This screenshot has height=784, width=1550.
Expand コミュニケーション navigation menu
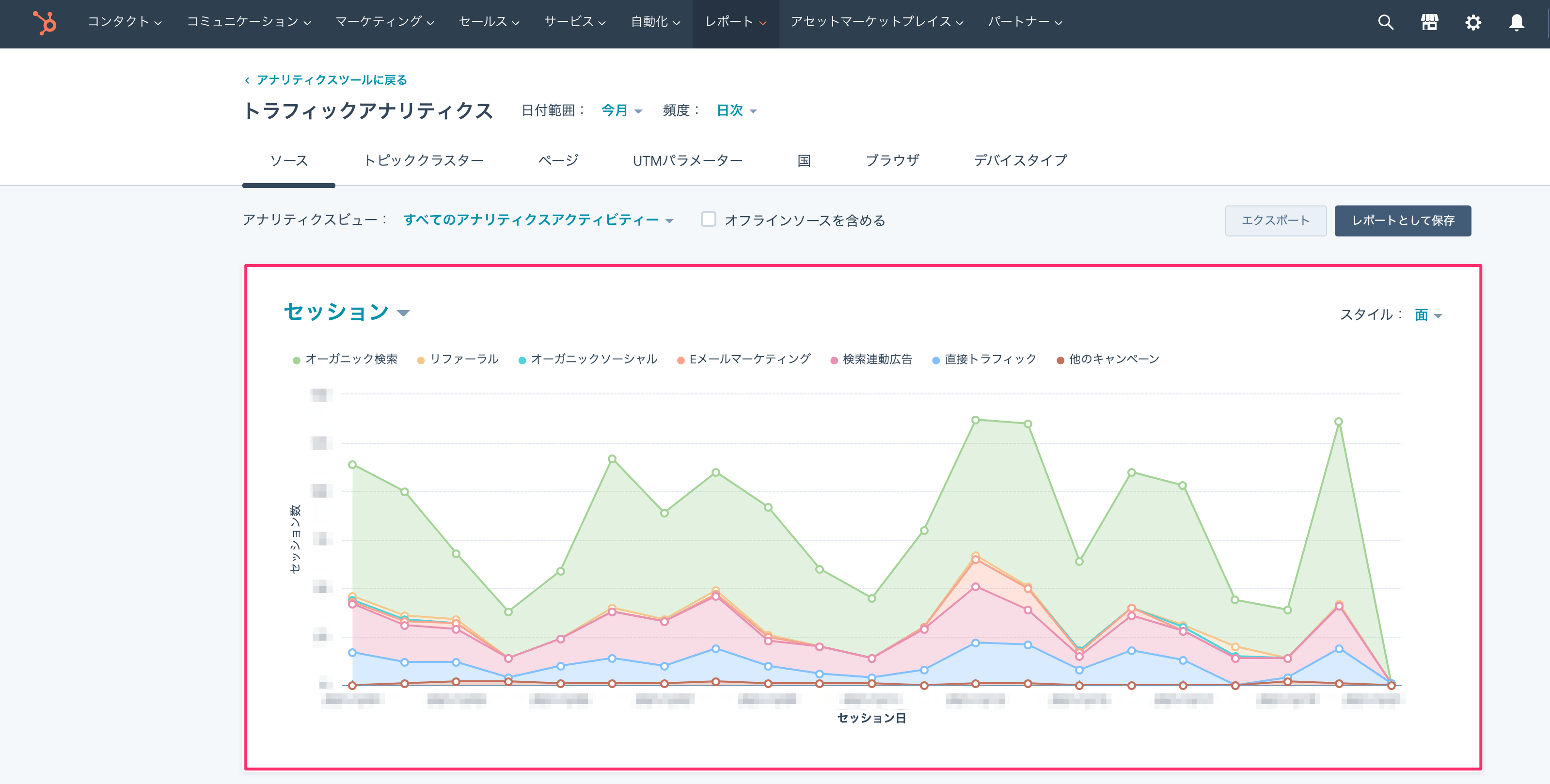pos(249,22)
